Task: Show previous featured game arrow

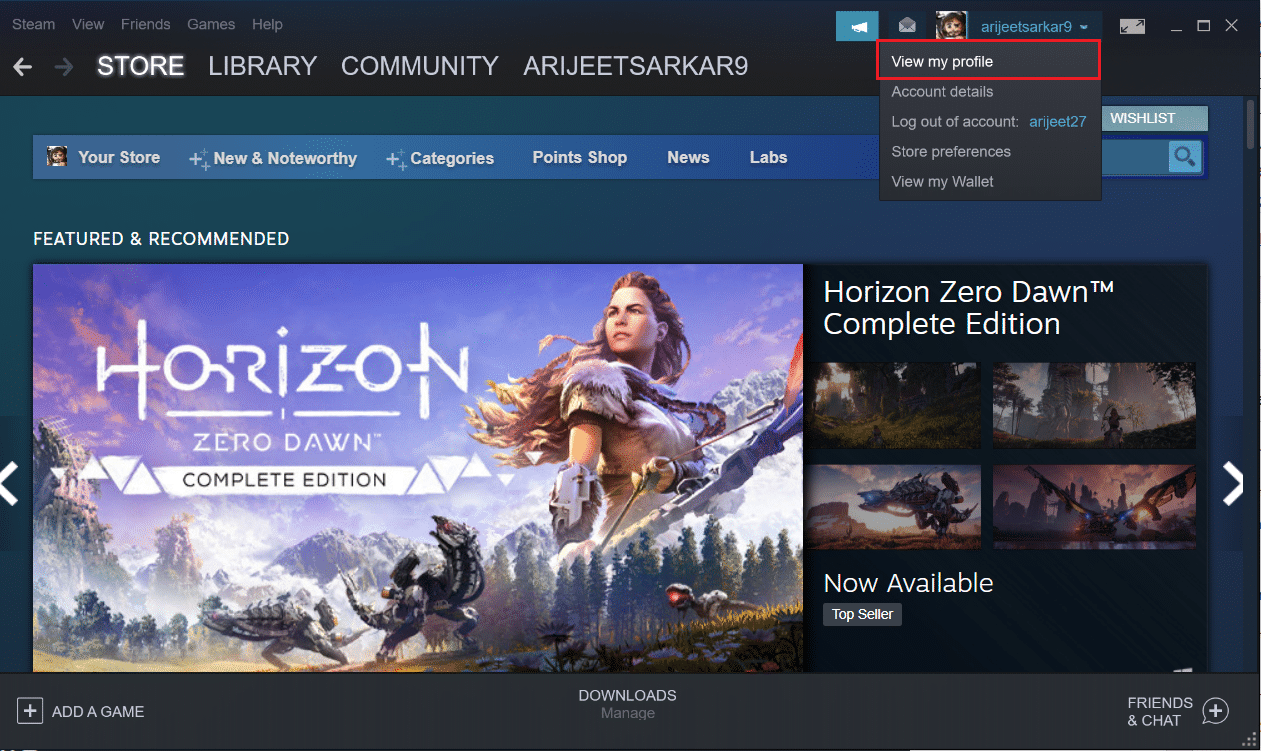Action: [10, 484]
